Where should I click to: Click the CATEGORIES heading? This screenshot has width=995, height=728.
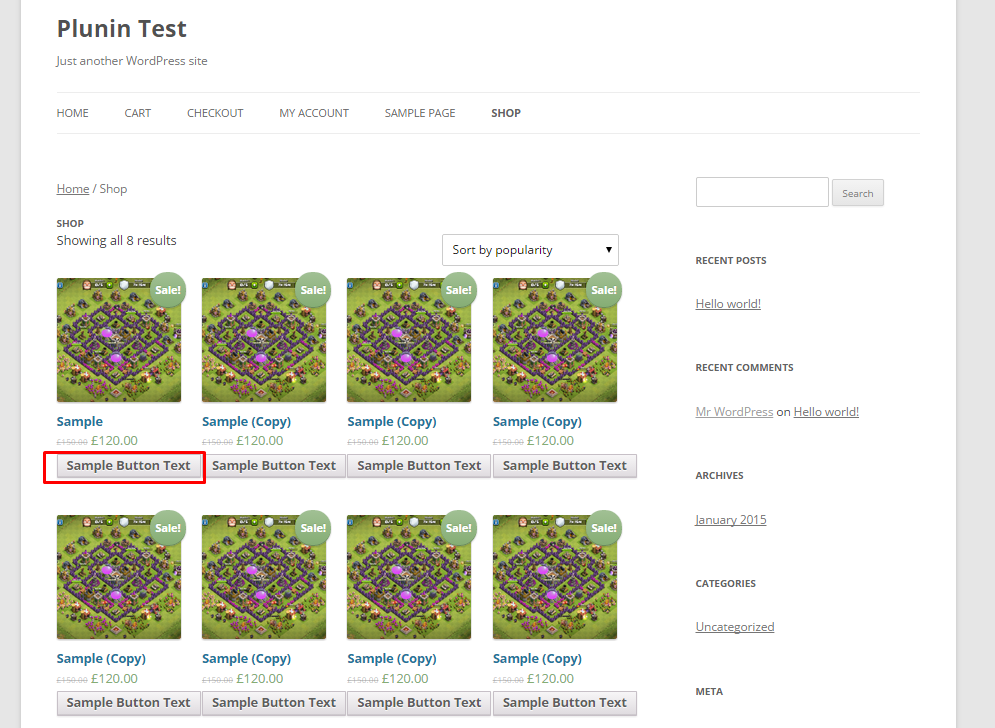coord(726,583)
